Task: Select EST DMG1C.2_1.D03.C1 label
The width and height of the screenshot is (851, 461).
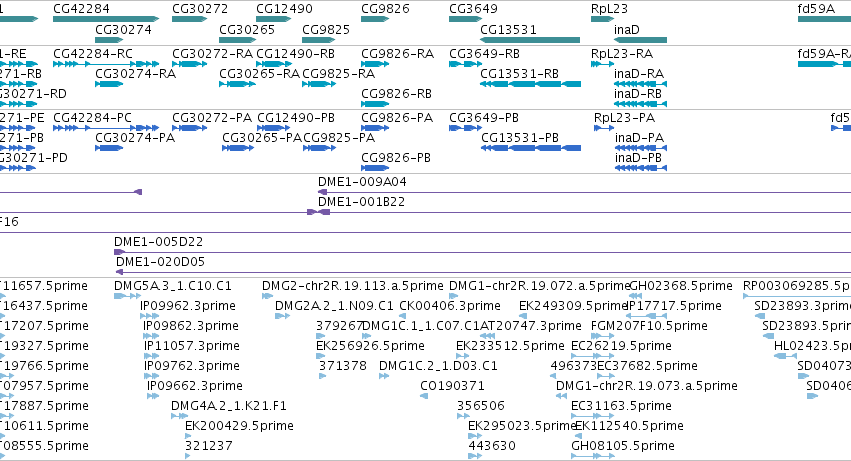Action: (438, 366)
